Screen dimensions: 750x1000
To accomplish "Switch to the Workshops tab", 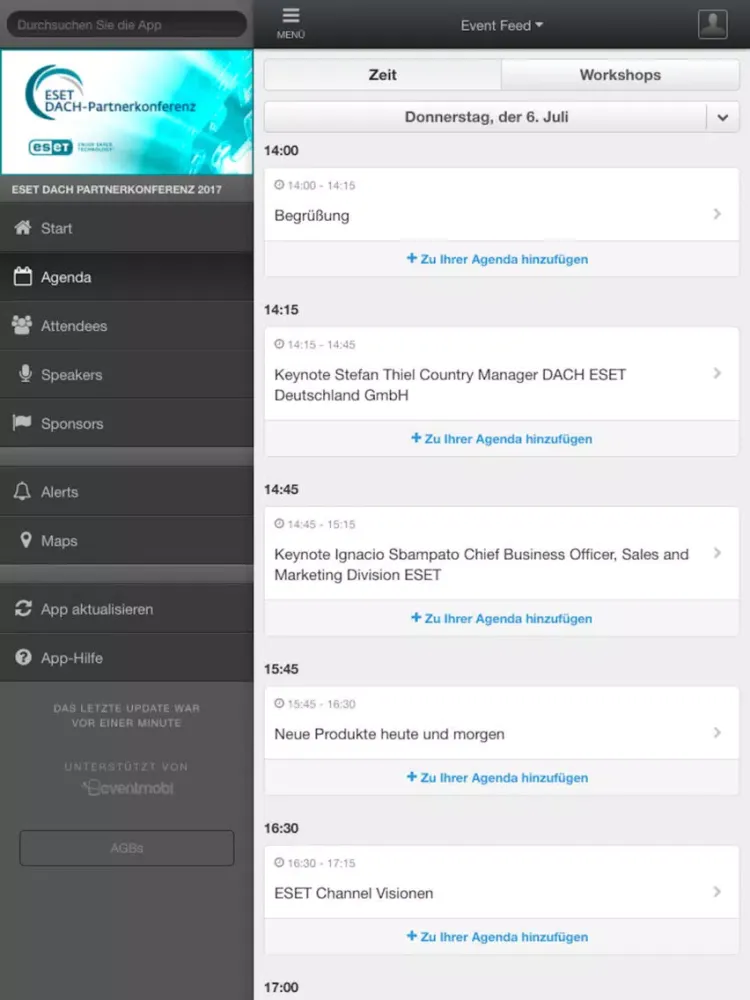I will tap(620, 75).
